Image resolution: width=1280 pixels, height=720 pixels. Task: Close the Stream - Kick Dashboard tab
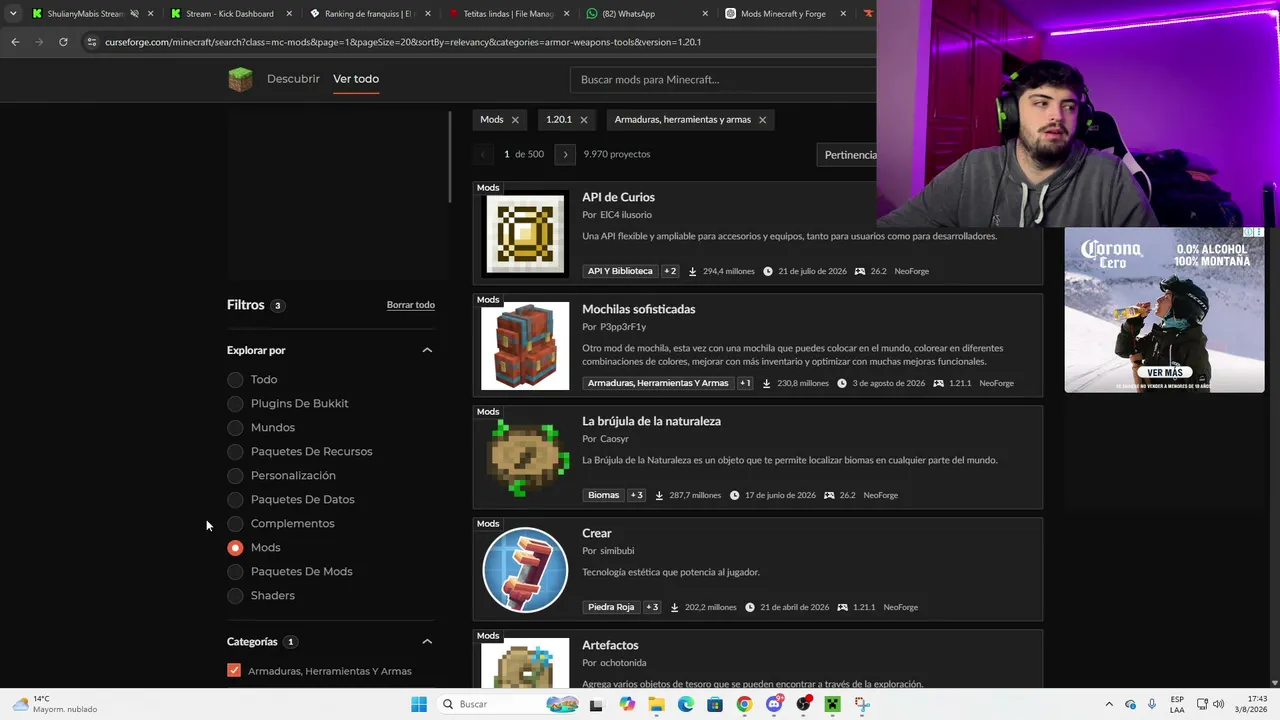point(290,14)
